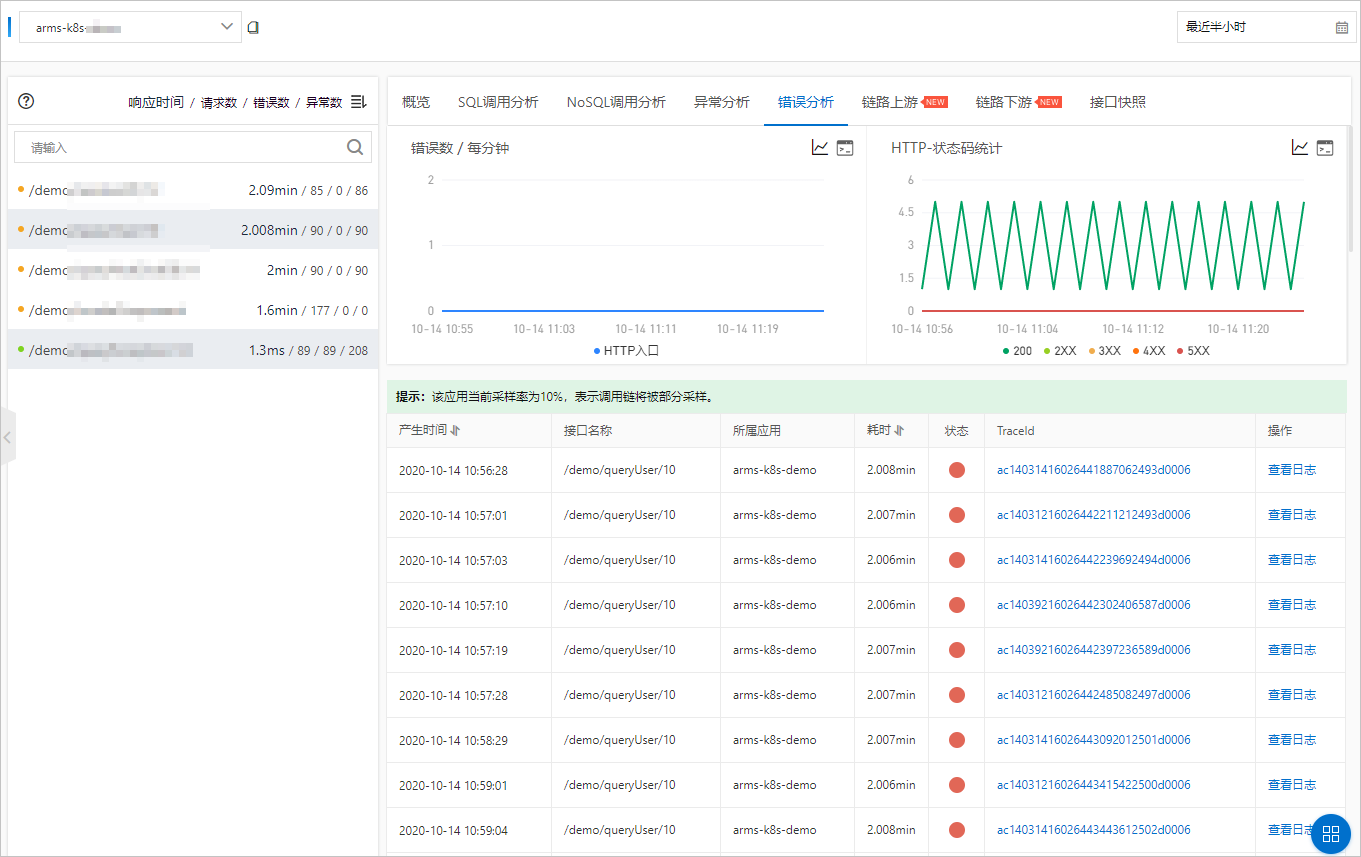
Task: Click the help question mark icon
Action: 27,101
